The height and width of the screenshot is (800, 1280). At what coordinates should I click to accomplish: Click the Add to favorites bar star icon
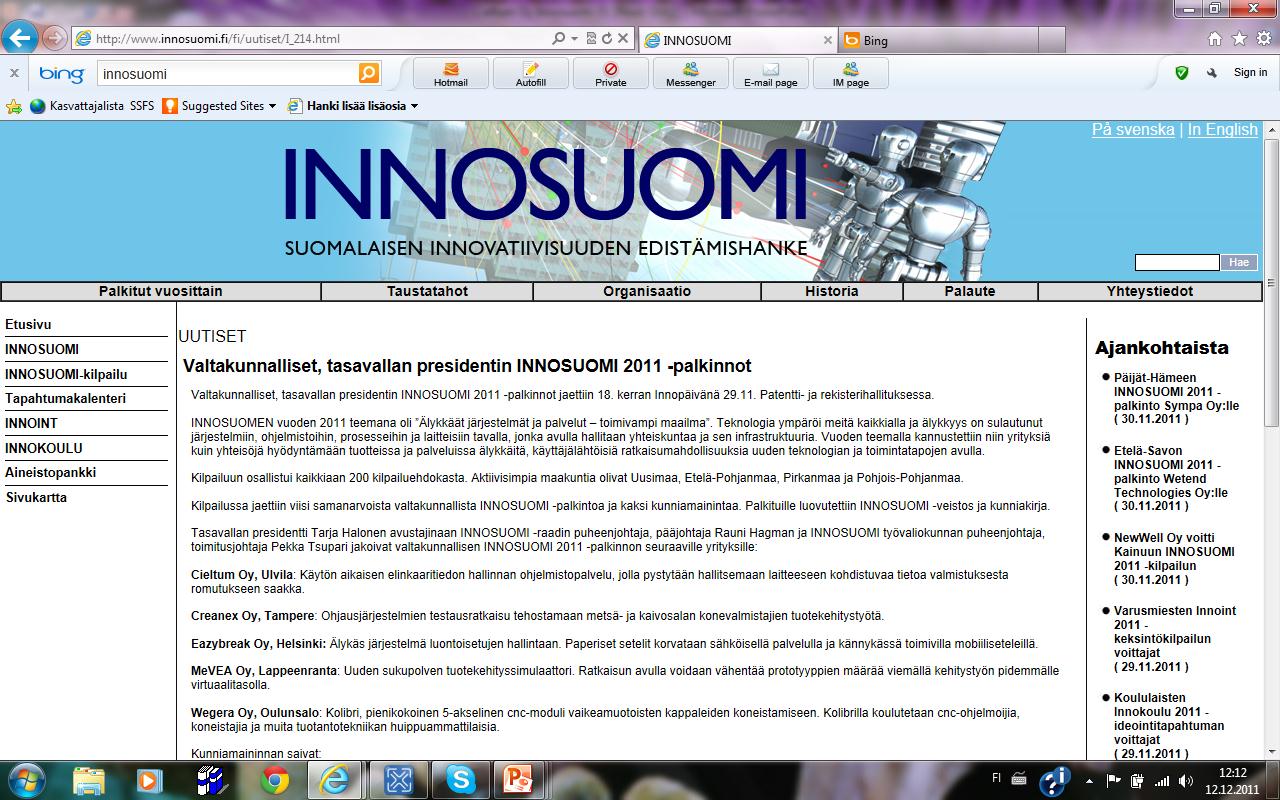(x=14, y=106)
